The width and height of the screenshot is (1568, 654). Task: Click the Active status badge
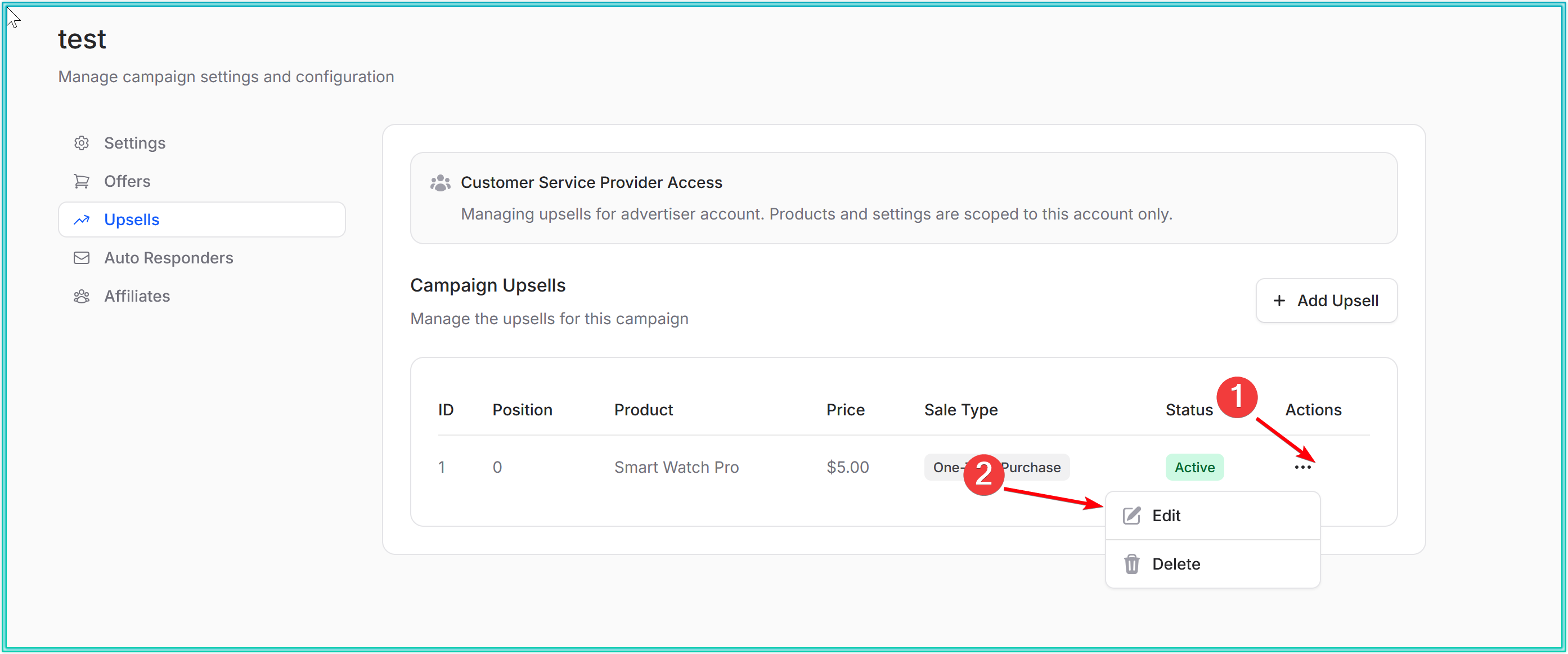1194,467
